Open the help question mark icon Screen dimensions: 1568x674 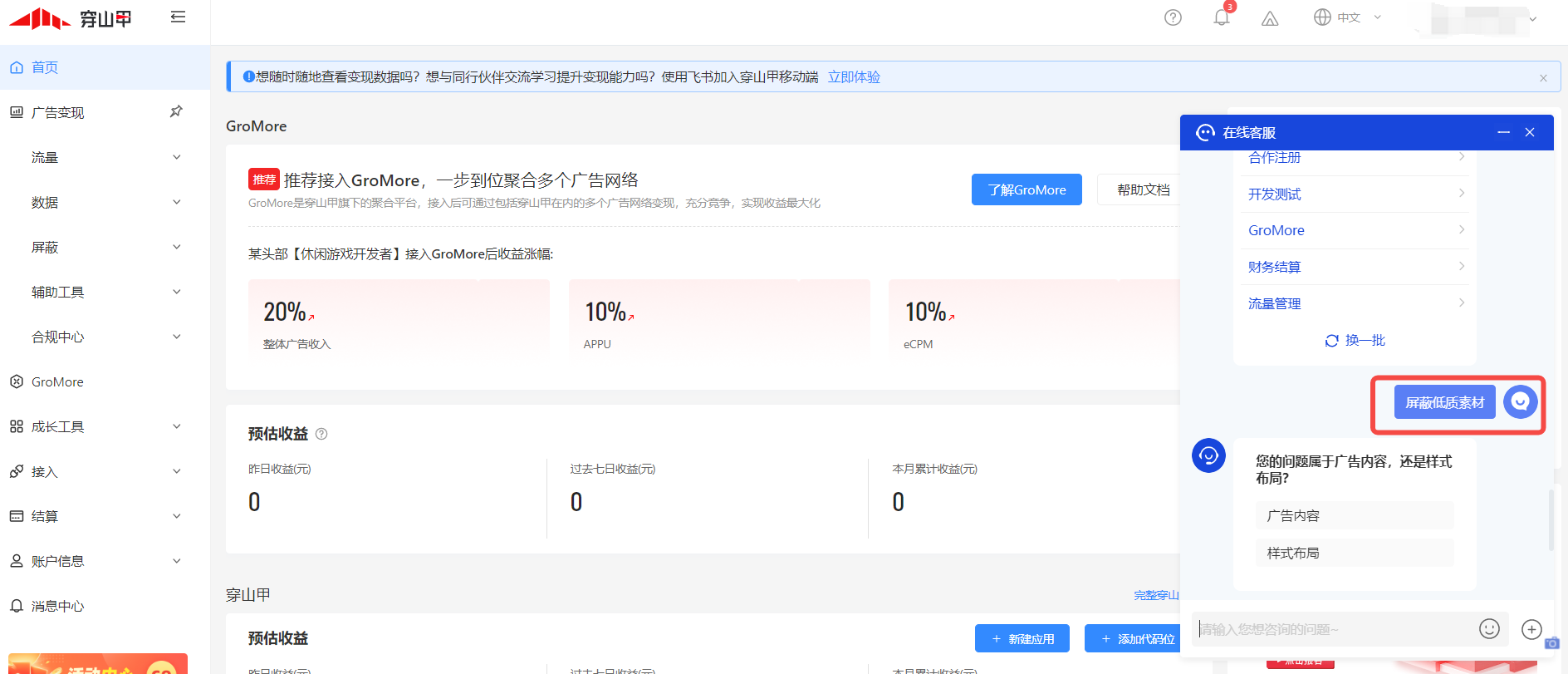coord(1173,17)
